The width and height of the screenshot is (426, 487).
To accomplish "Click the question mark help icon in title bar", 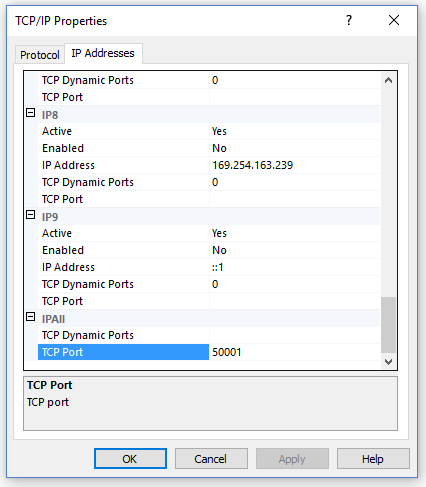I will (x=349, y=20).
